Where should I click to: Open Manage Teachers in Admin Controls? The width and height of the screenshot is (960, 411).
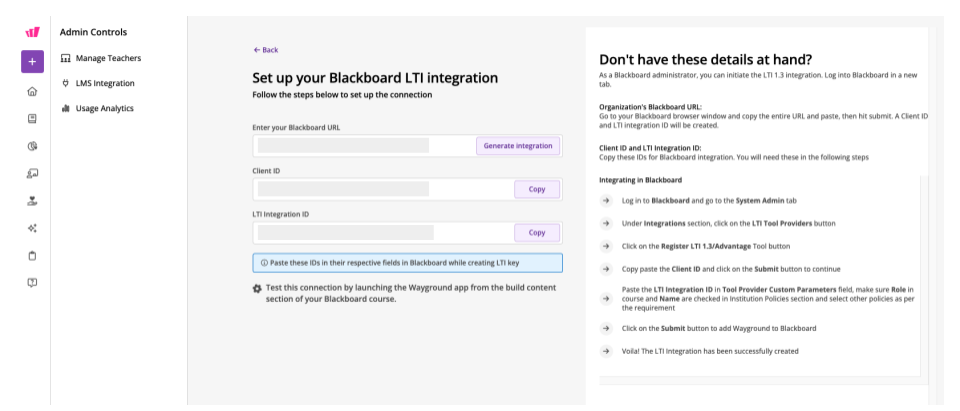click(x=107, y=58)
